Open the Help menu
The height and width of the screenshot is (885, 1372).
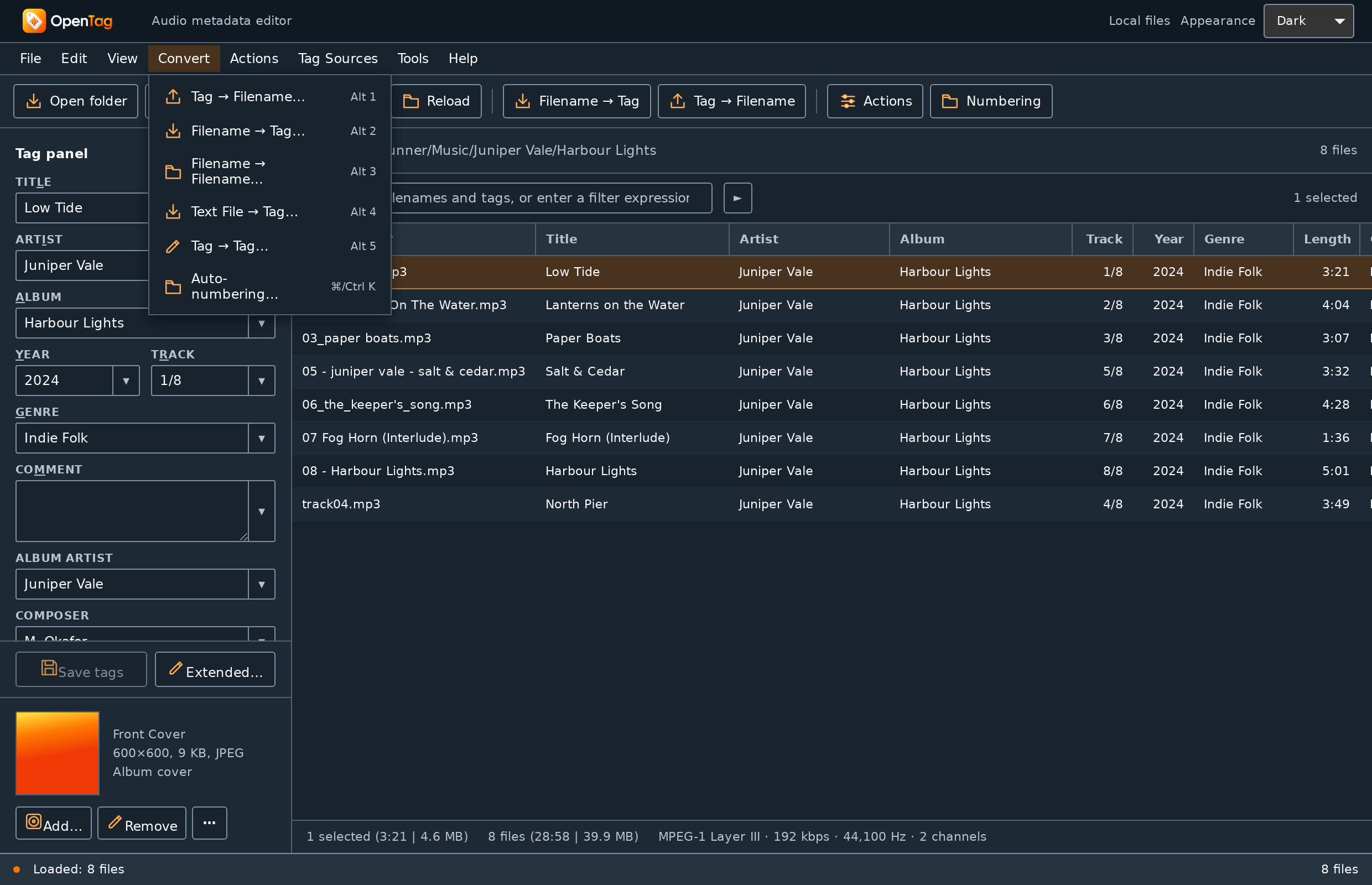pos(463,59)
